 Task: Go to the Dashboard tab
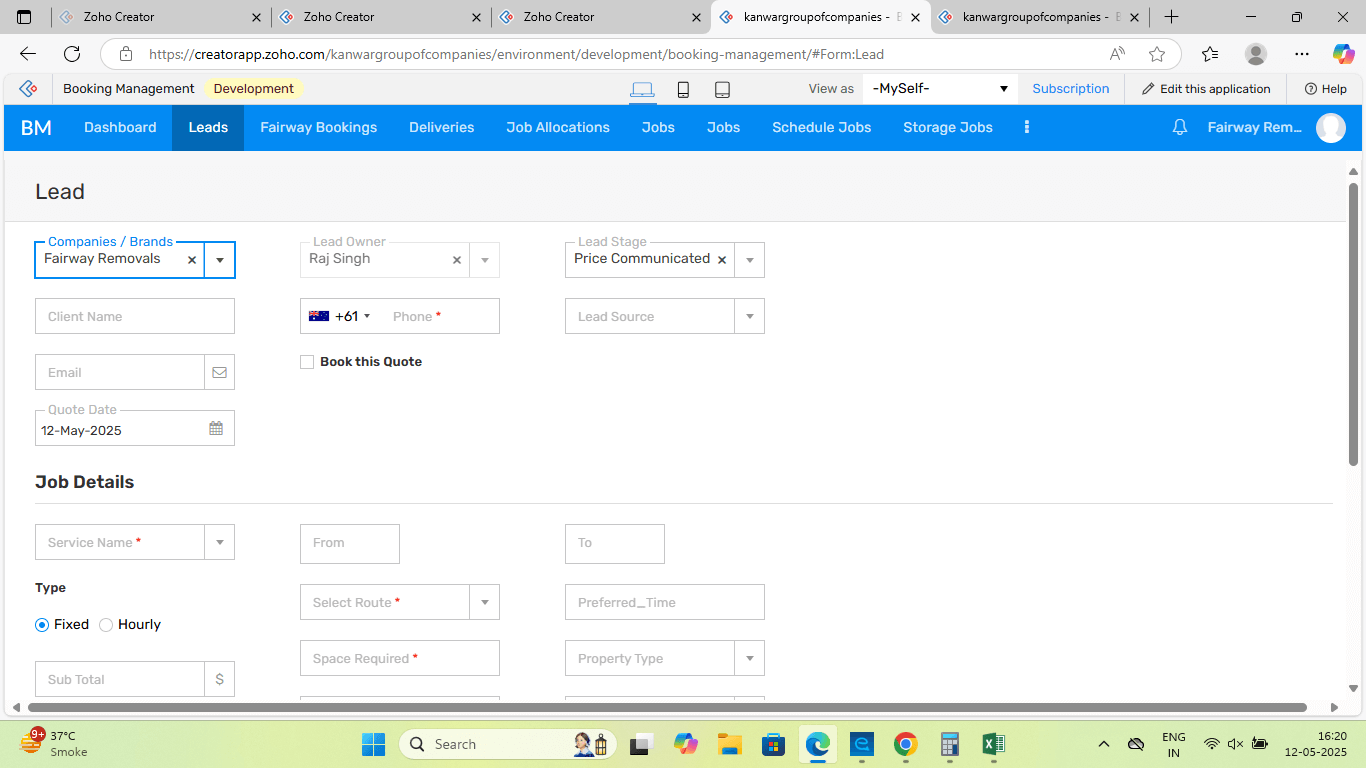coord(120,127)
